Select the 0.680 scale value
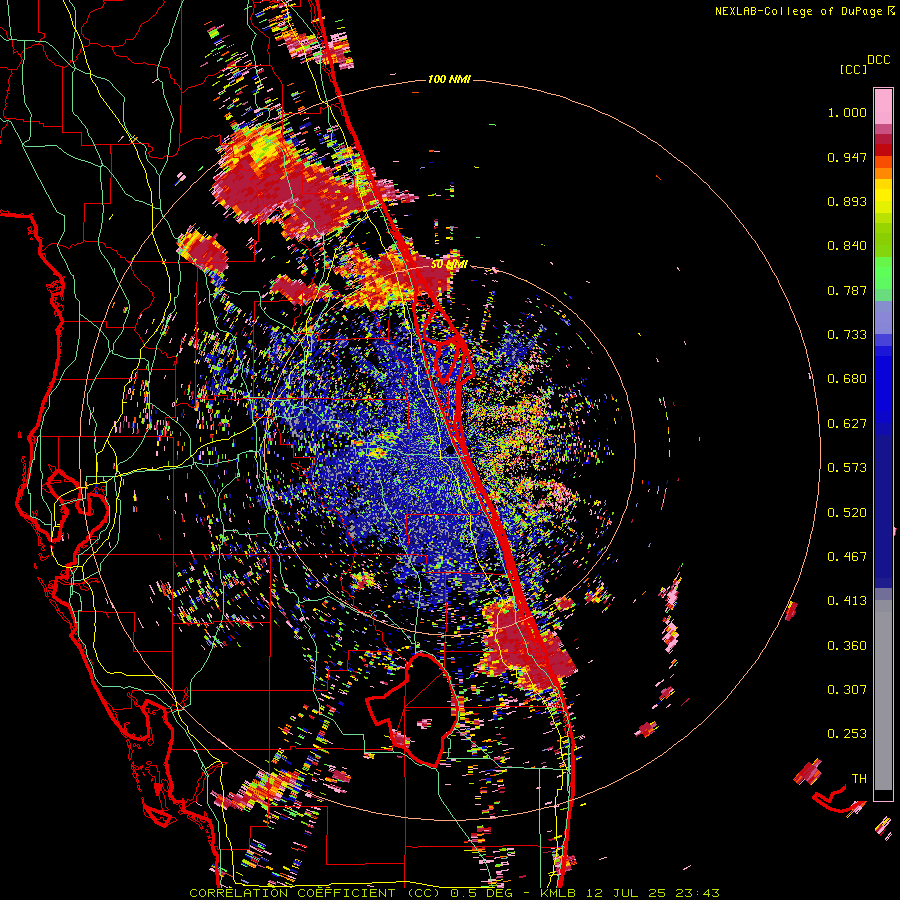 coord(847,379)
